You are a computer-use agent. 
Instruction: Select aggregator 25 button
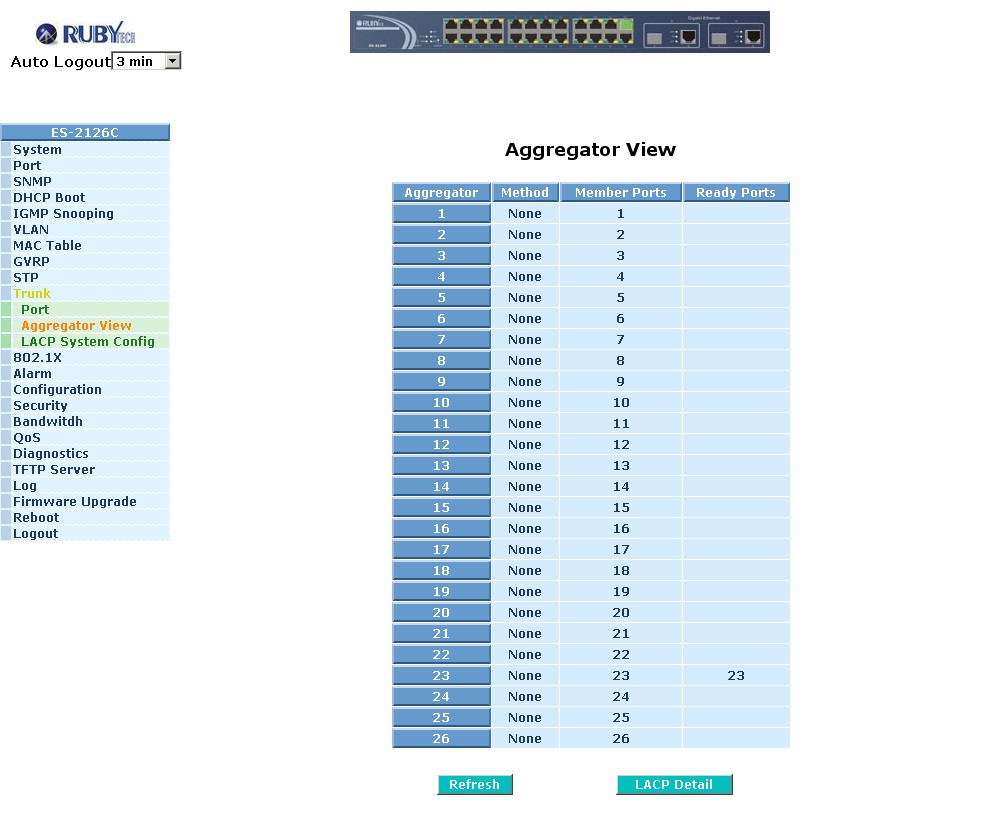[441, 717]
